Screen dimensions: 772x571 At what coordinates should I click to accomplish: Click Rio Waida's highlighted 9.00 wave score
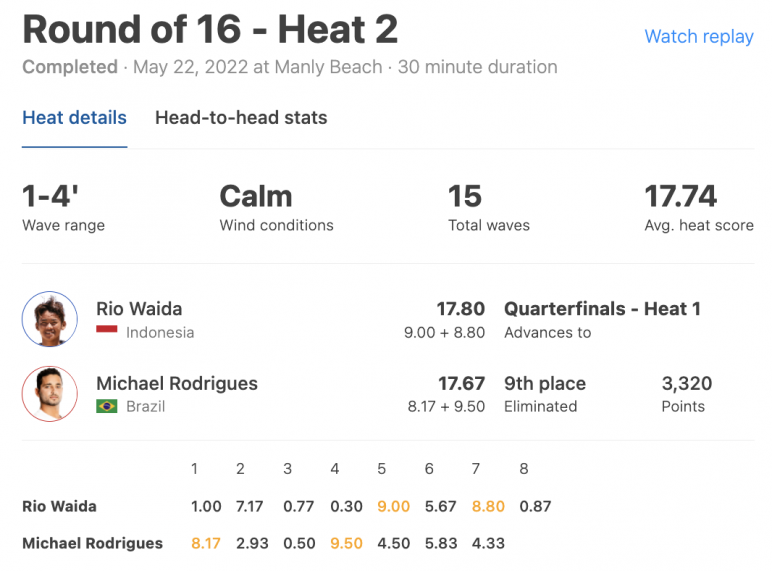click(x=393, y=506)
